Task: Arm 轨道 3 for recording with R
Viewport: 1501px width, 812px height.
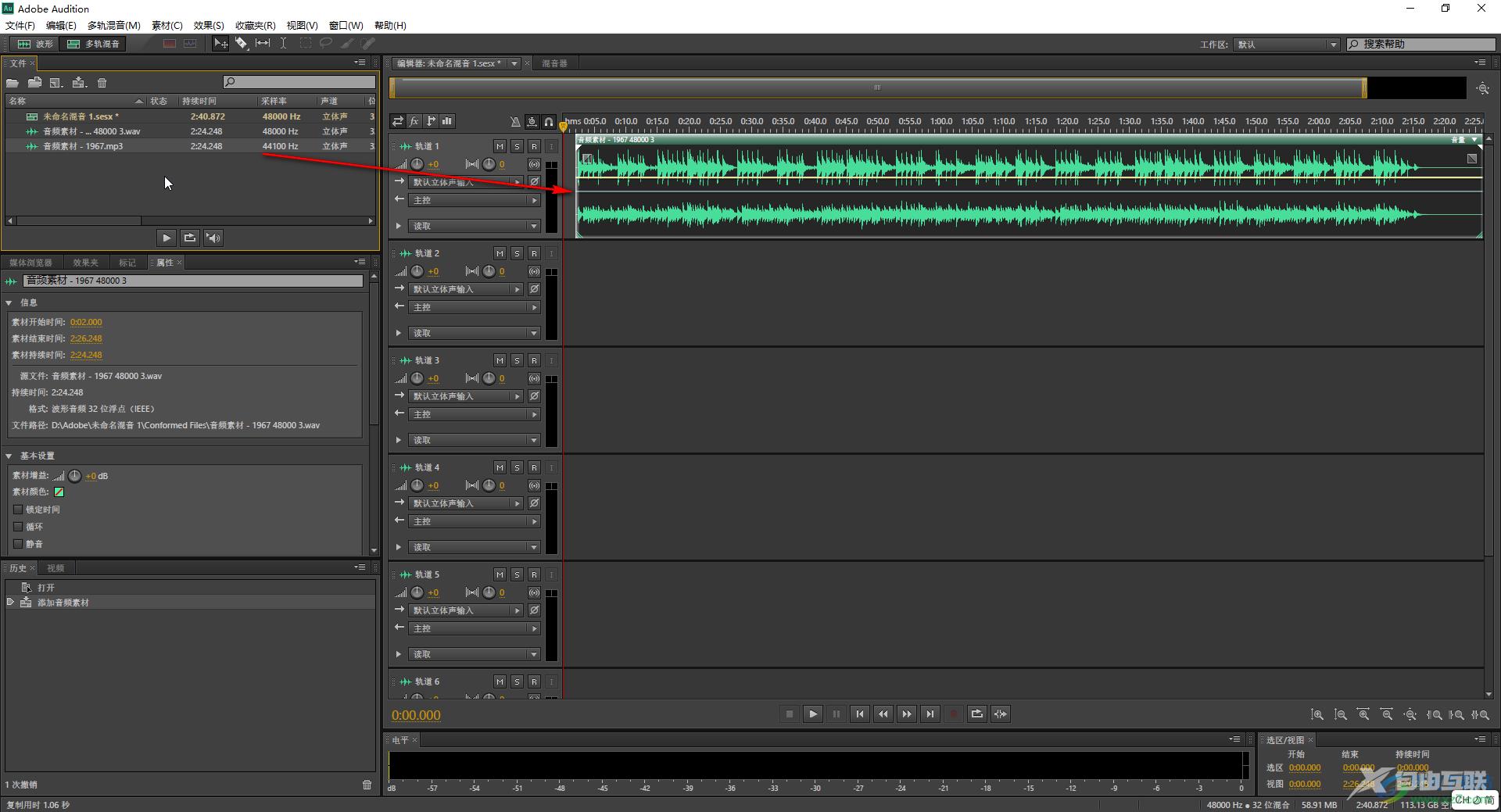Action: click(x=534, y=360)
